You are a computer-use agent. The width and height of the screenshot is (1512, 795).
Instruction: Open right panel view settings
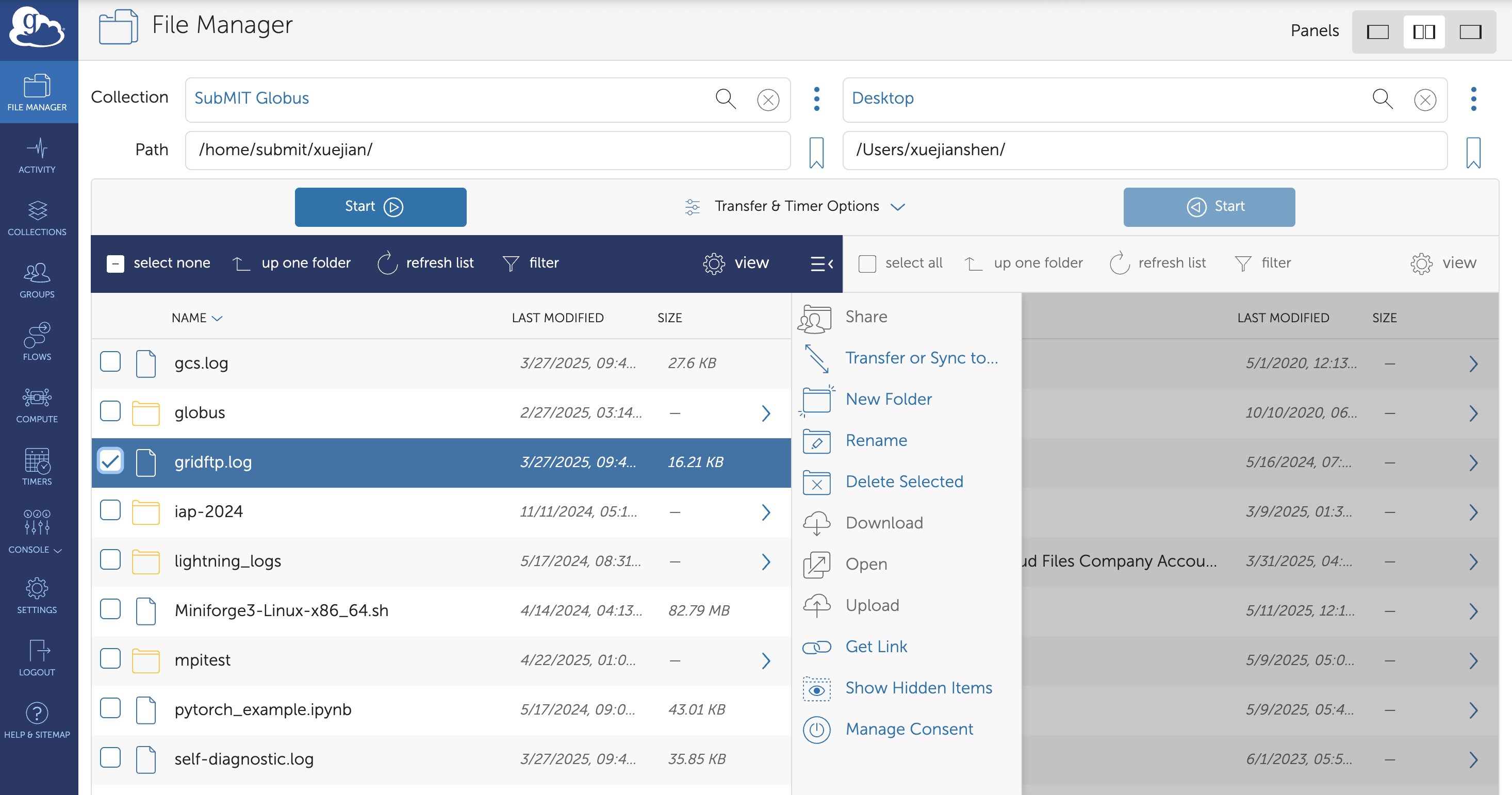click(1443, 263)
